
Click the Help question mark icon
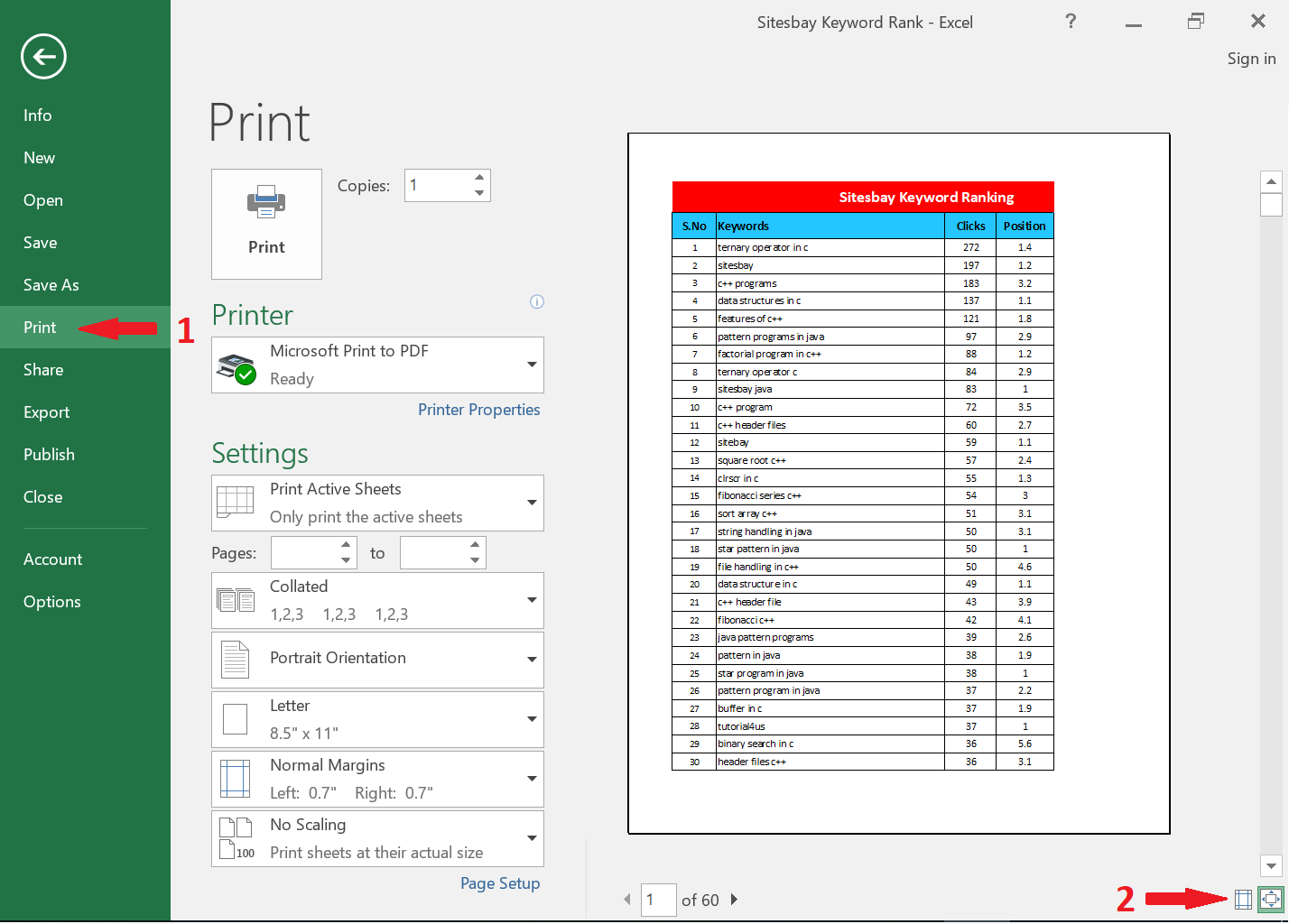[1071, 22]
